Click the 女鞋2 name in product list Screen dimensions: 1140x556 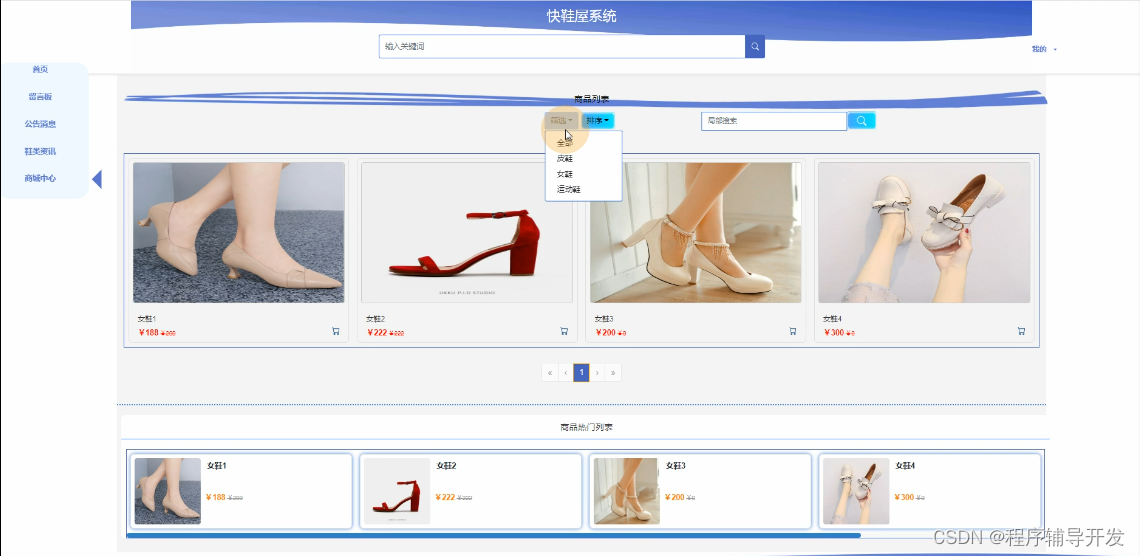pyautogui.click(x=375, y=318)
